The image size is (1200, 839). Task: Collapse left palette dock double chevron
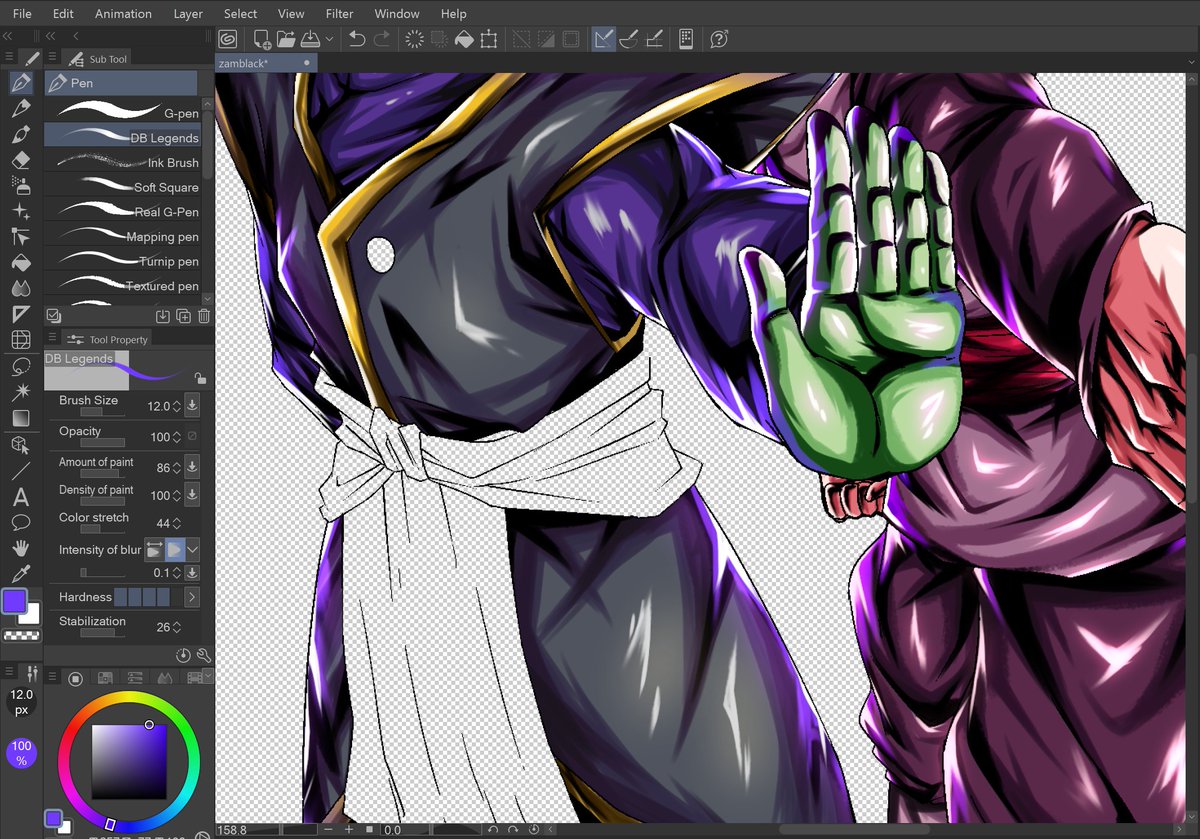(8, 36)
